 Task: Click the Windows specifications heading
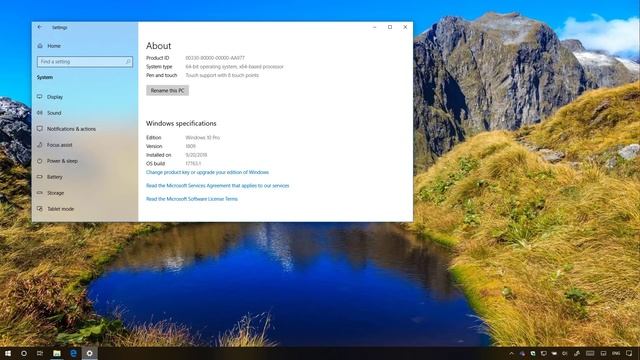181,123
